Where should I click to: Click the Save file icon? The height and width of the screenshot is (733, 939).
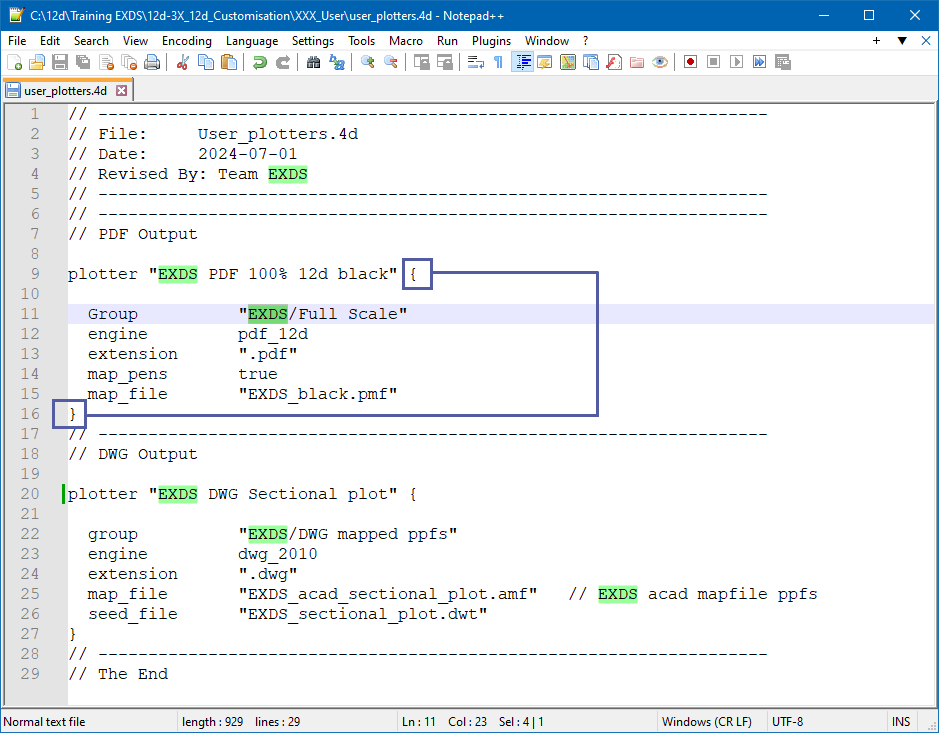point(59,62)
